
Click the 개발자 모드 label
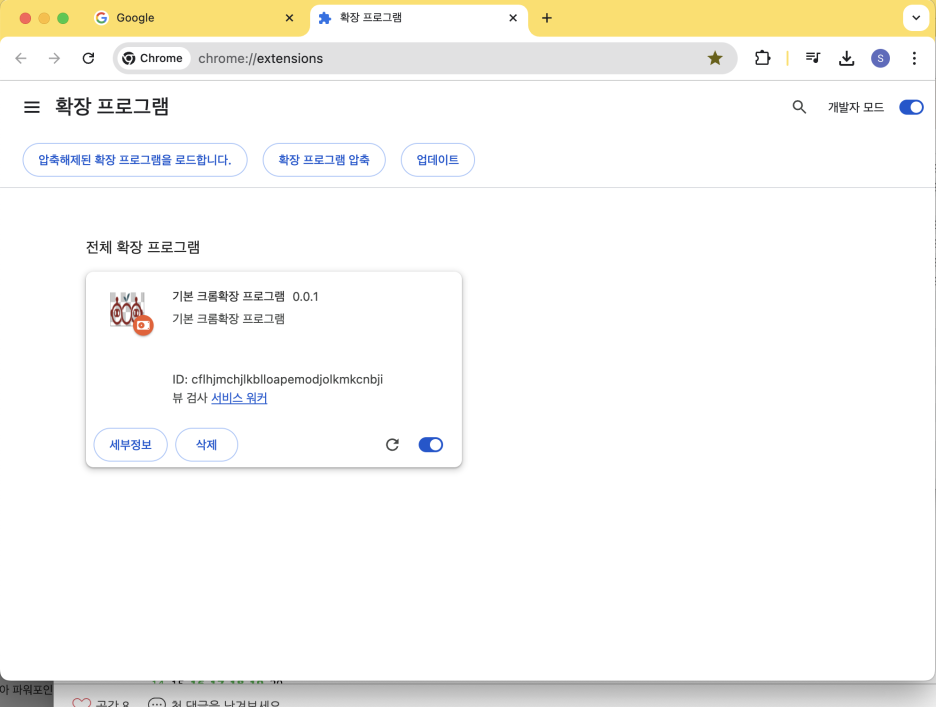click(x=855, y=107)
